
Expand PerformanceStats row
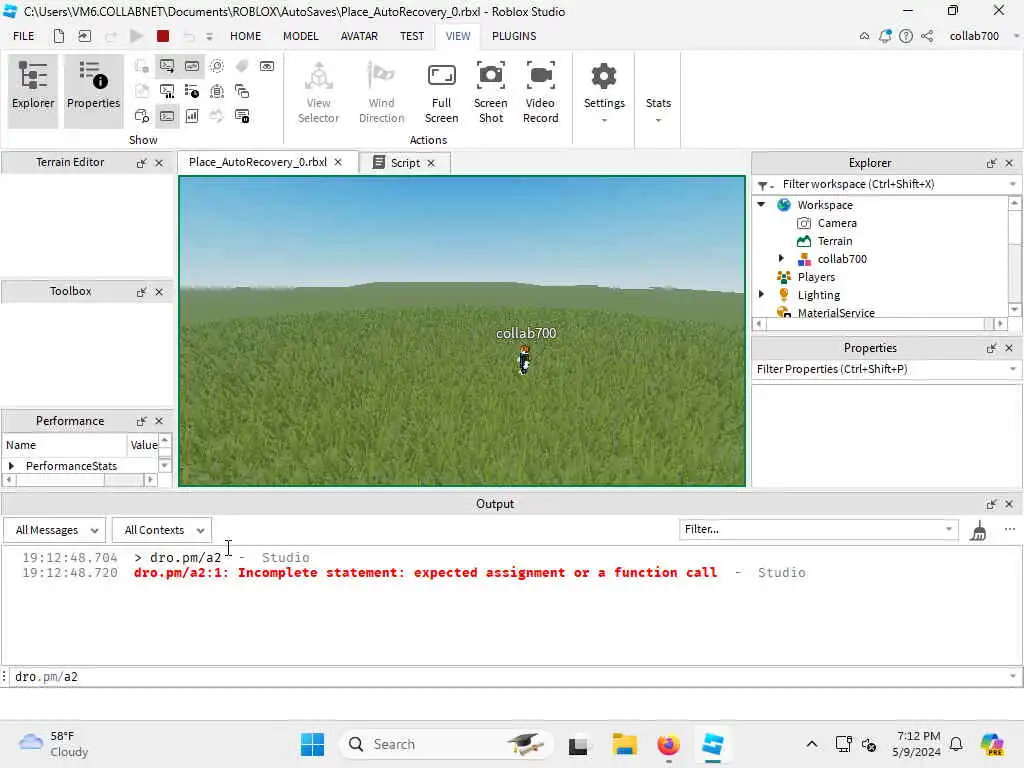tap(11, 466)
